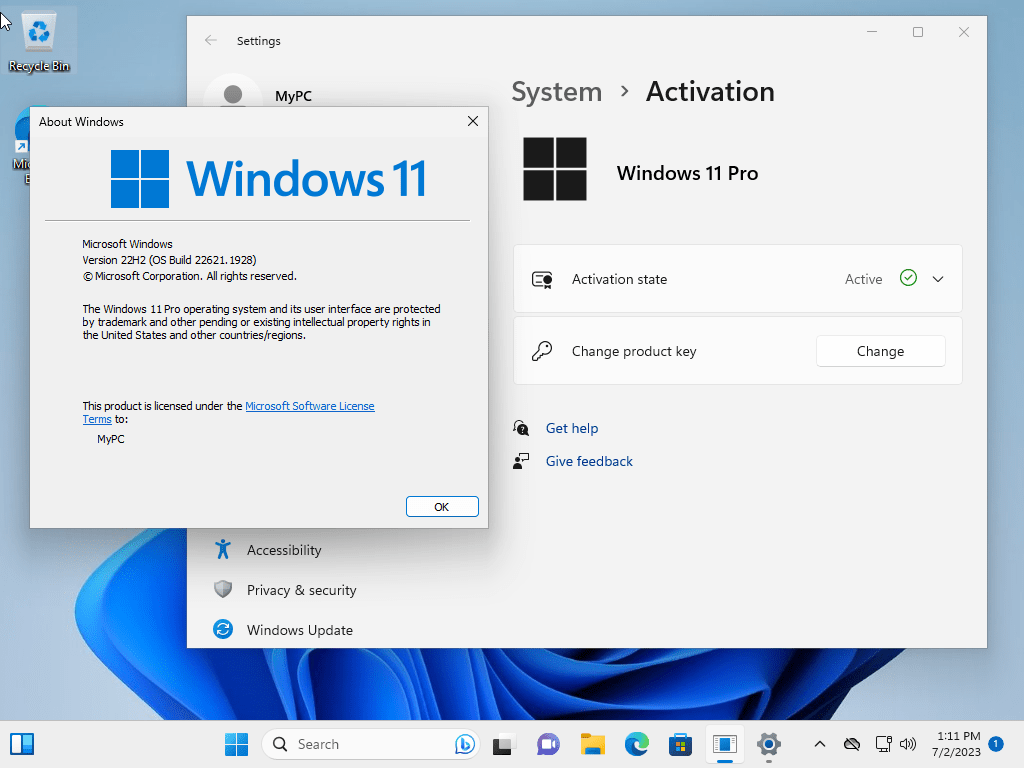Click the Windows logo in About Windows dialog
Viewport: 1024px width, 768px height.
point(140,179)
